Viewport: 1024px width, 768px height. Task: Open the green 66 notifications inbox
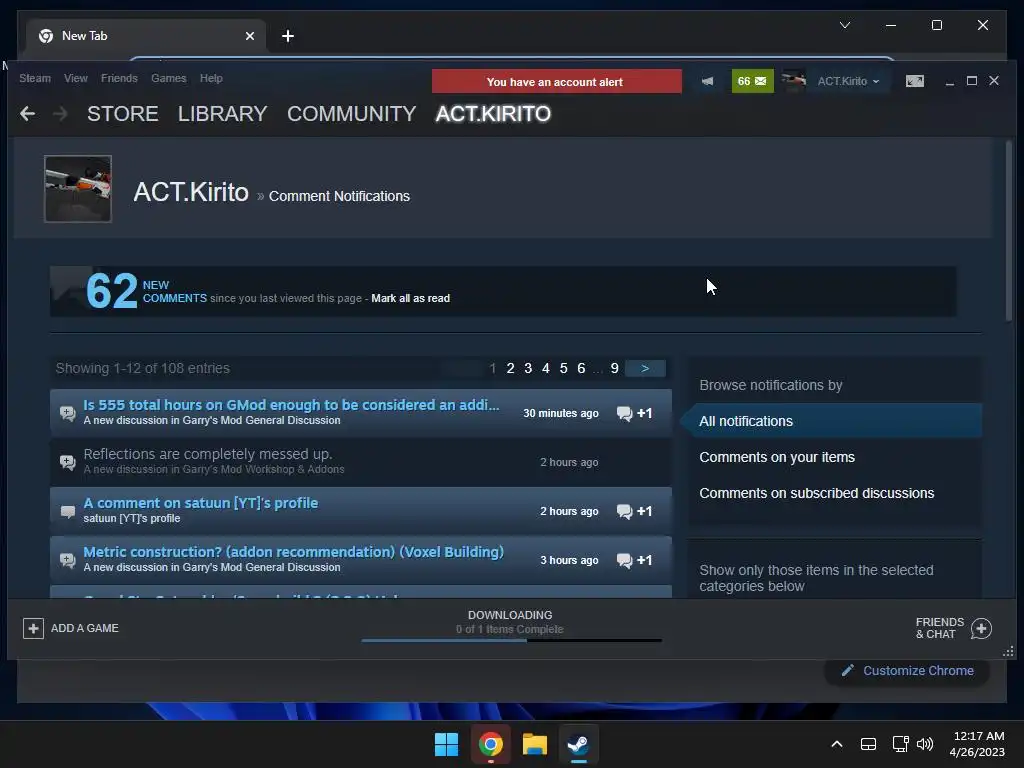[x=752, y=81]
